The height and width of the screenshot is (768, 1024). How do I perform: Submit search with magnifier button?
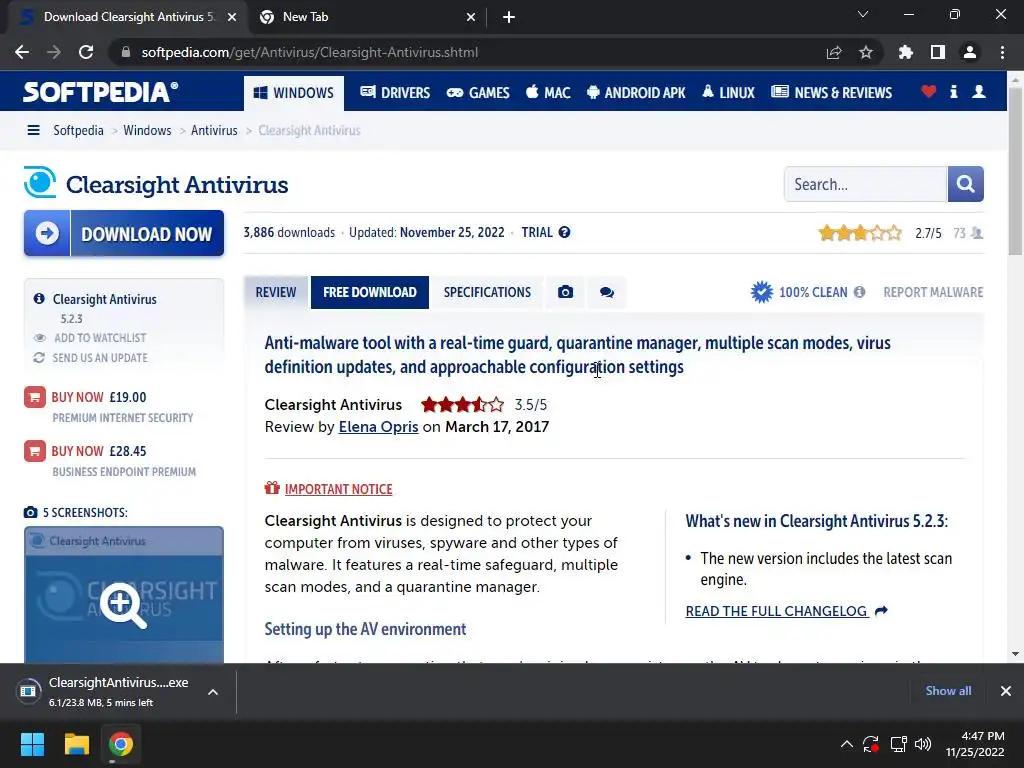pos(965,184)
